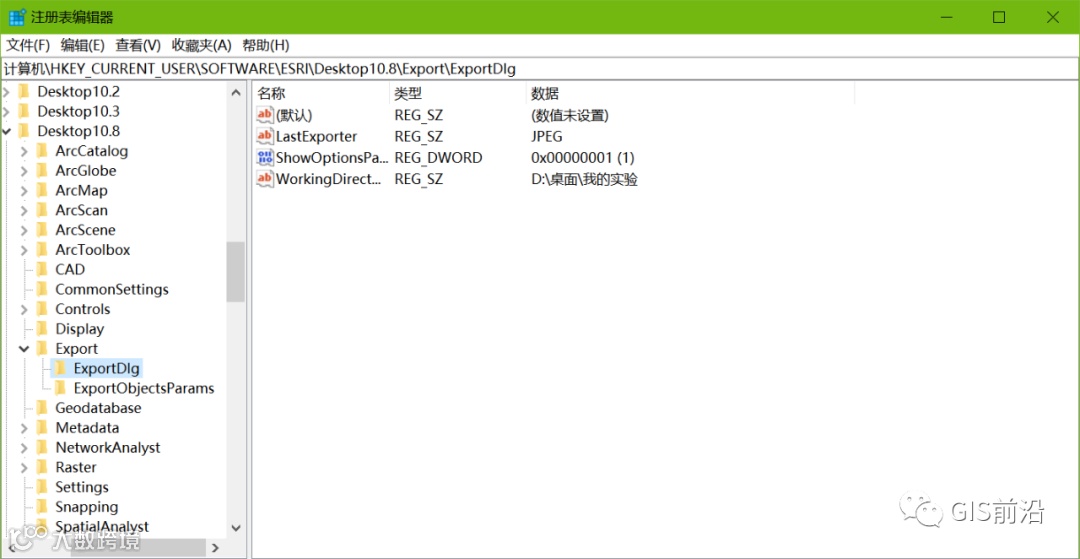Image resolution: width=1080 pixels, height=559 pixels.
Task: Select the WorkingDirect... value name
Action: (329, 180)
